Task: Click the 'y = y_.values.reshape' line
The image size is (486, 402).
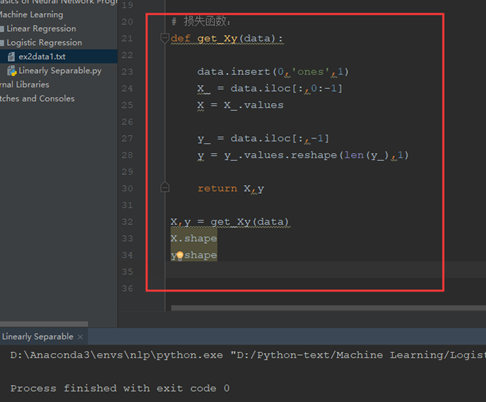Action: 303,155
